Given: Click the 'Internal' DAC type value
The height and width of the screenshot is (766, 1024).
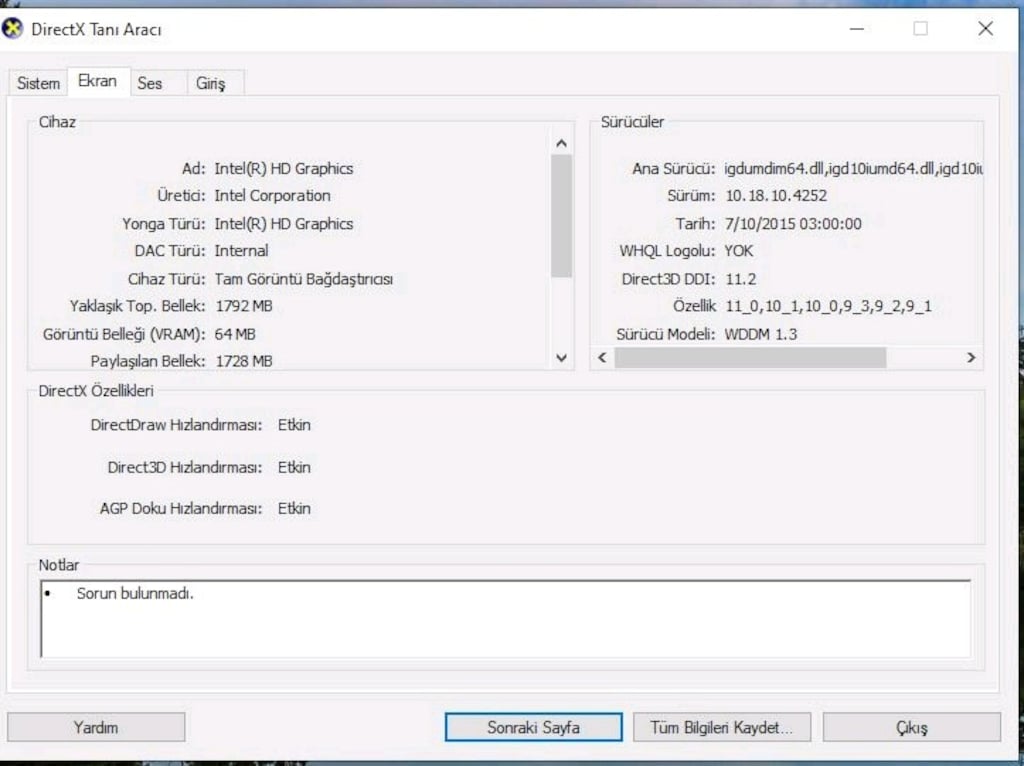Looking at the screenshot, I should [x=241, y=251].
